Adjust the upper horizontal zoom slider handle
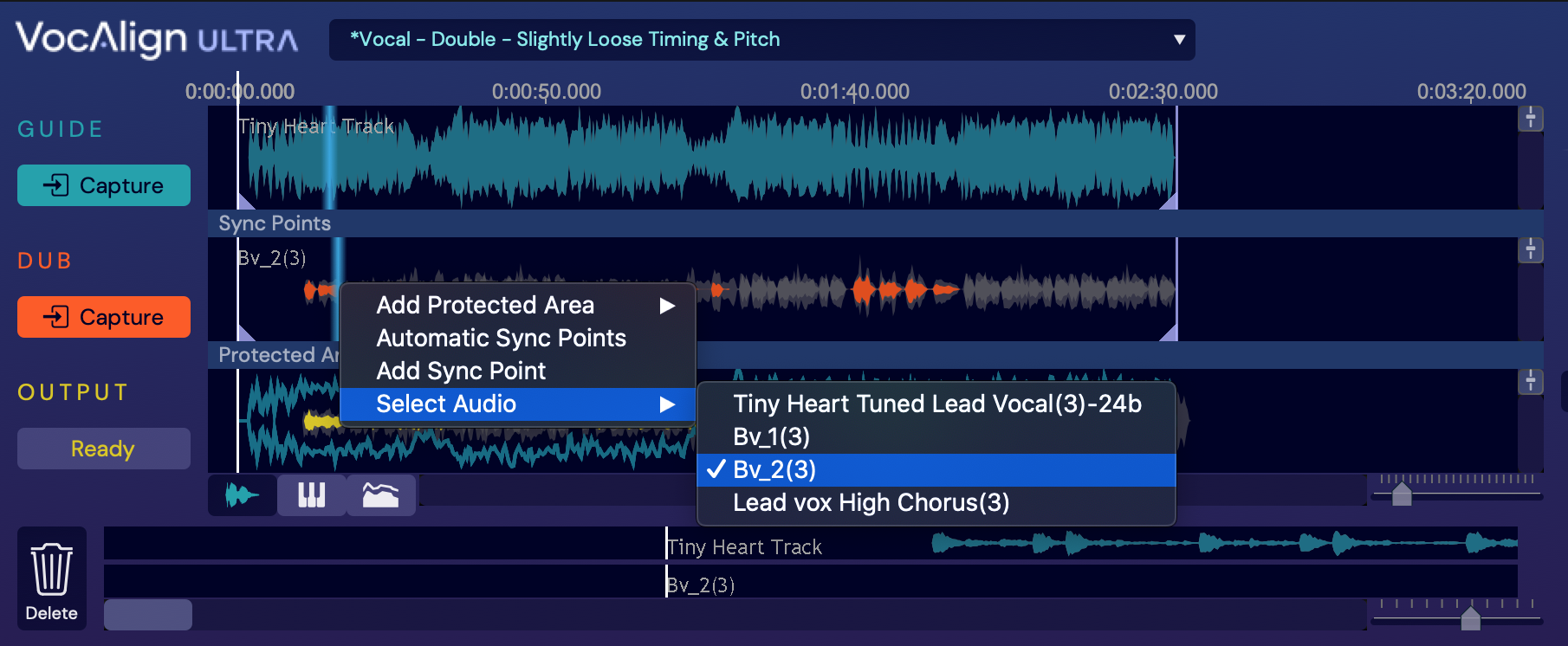1568x646 pixels. (x=1402, y=495)
